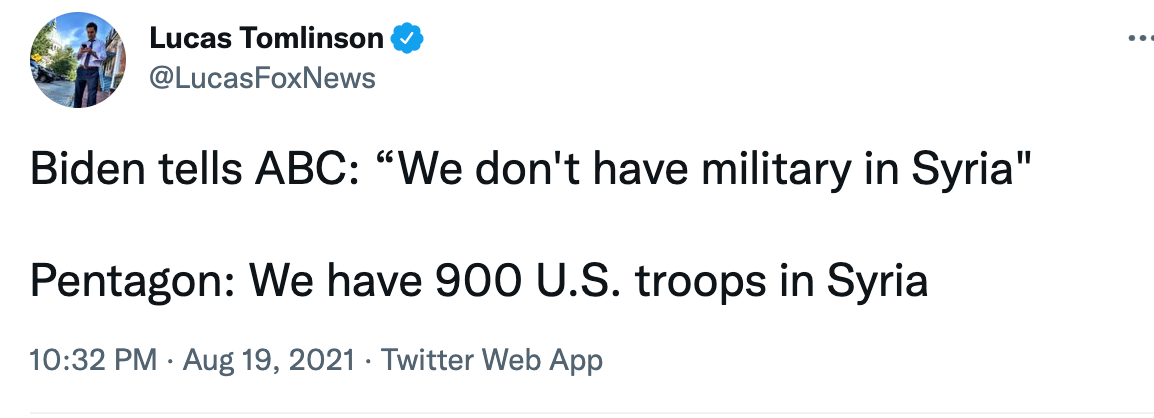Open the Twitter Web App source link

coord(492,359)
